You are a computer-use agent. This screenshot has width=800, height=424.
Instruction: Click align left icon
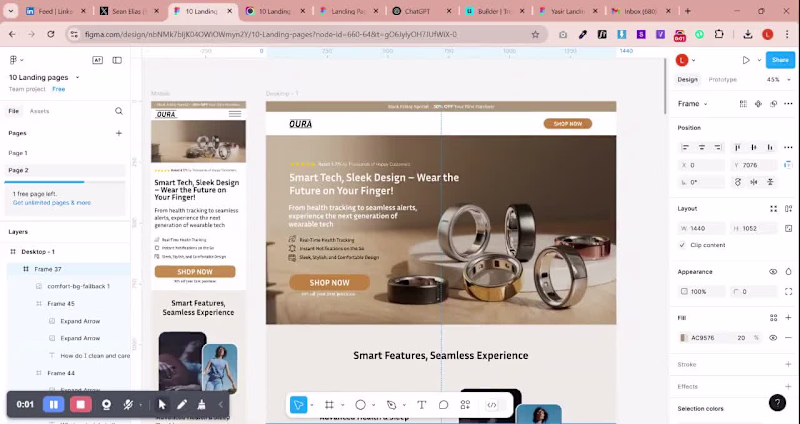[x=685, y=147]
